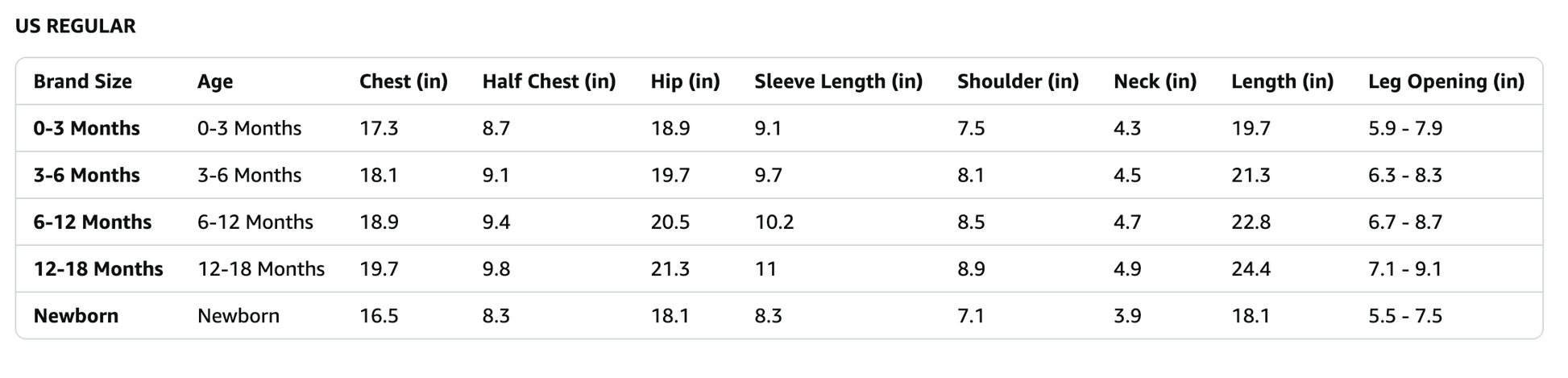Click the Sleeve Length (in) header

(x=839, y=81)
